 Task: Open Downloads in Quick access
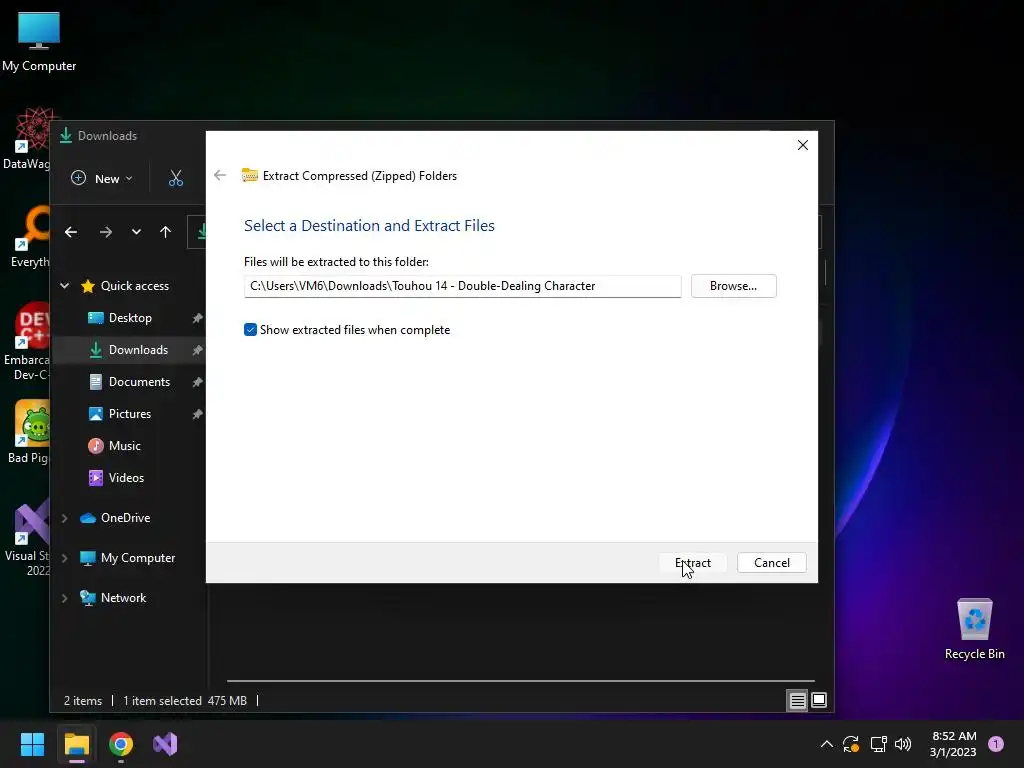[x=138, y=350]
